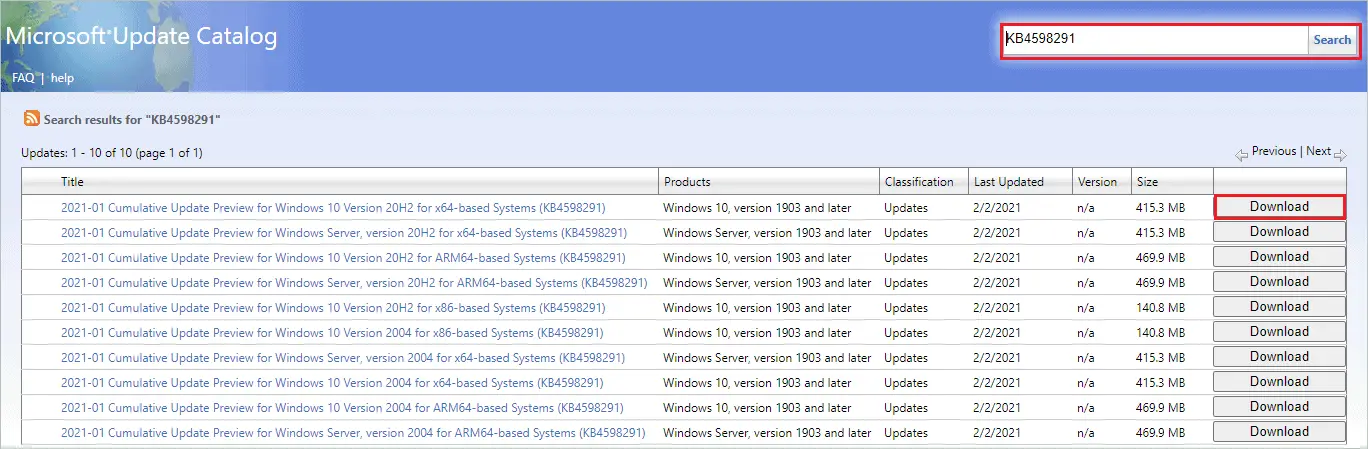This screenshot has height=449, width=1368.
Task: Download Windows 10 2004 x64-based update
Action: tap(1279, 382)
